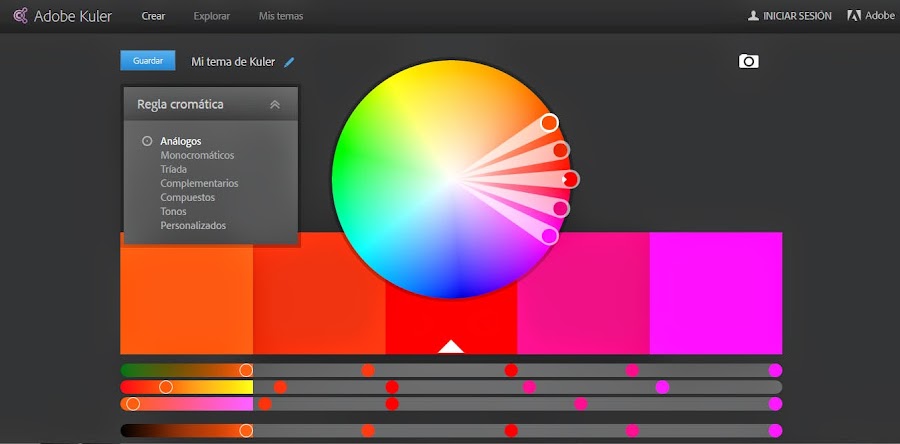Click the pink dot on the top slider row

(x=632, y=370)
